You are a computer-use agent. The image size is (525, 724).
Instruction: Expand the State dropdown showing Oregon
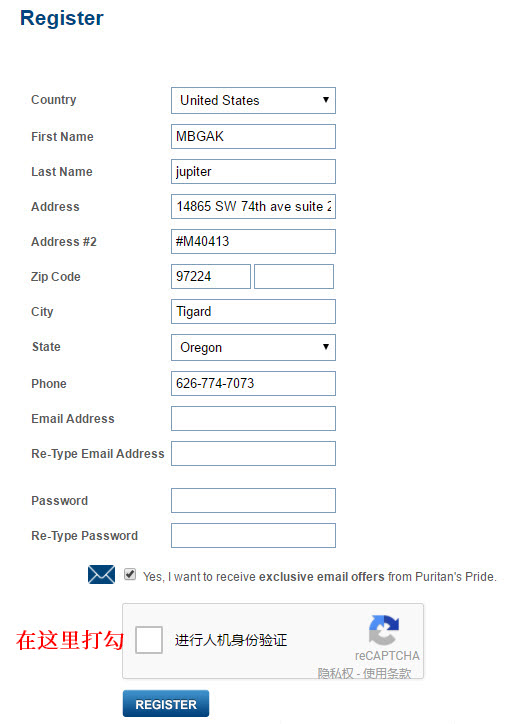253,347
